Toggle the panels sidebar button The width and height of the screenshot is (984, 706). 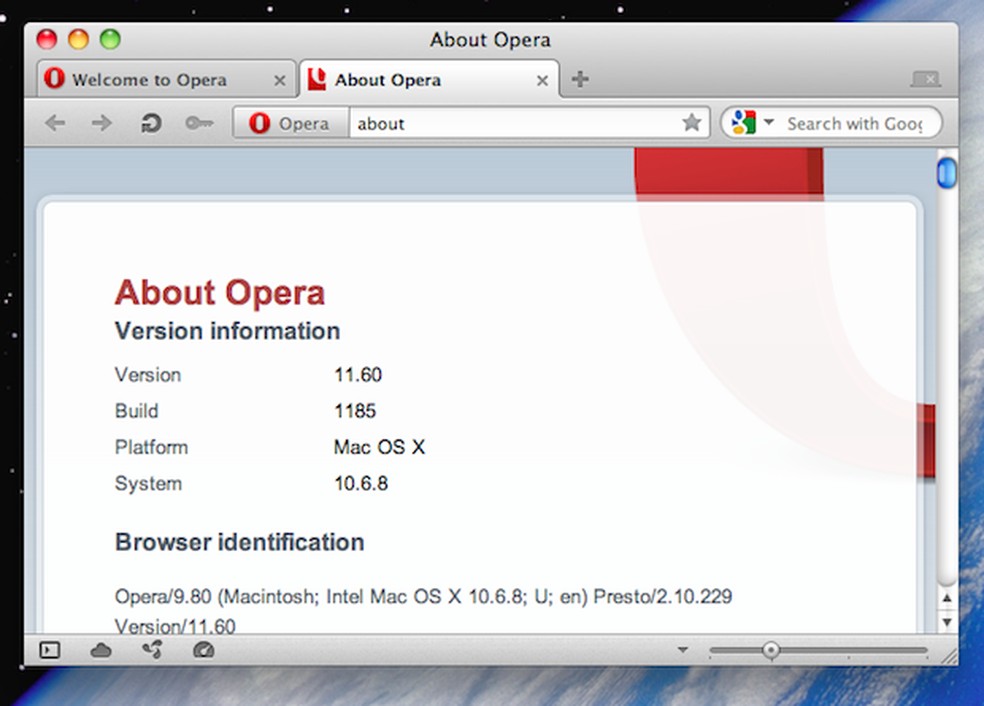pyautogui.click(x=50, y=650)
